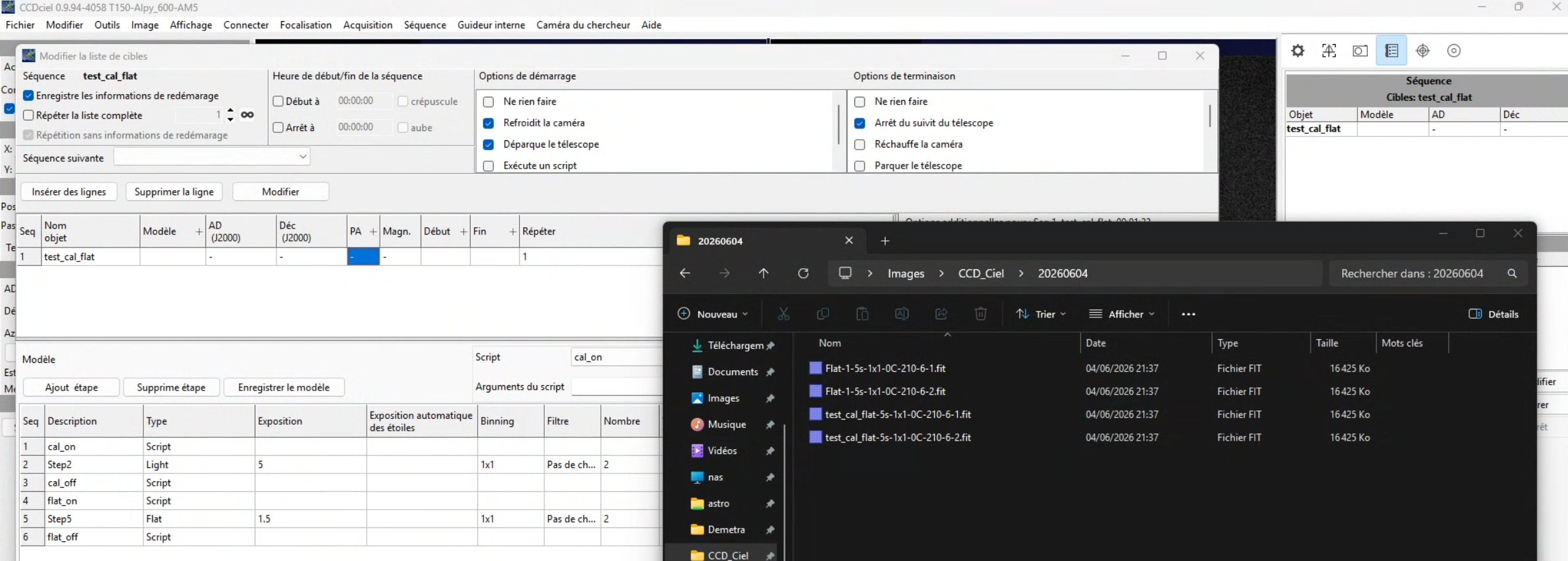Open the three-dots more options menu

(x=1188, y=314)
